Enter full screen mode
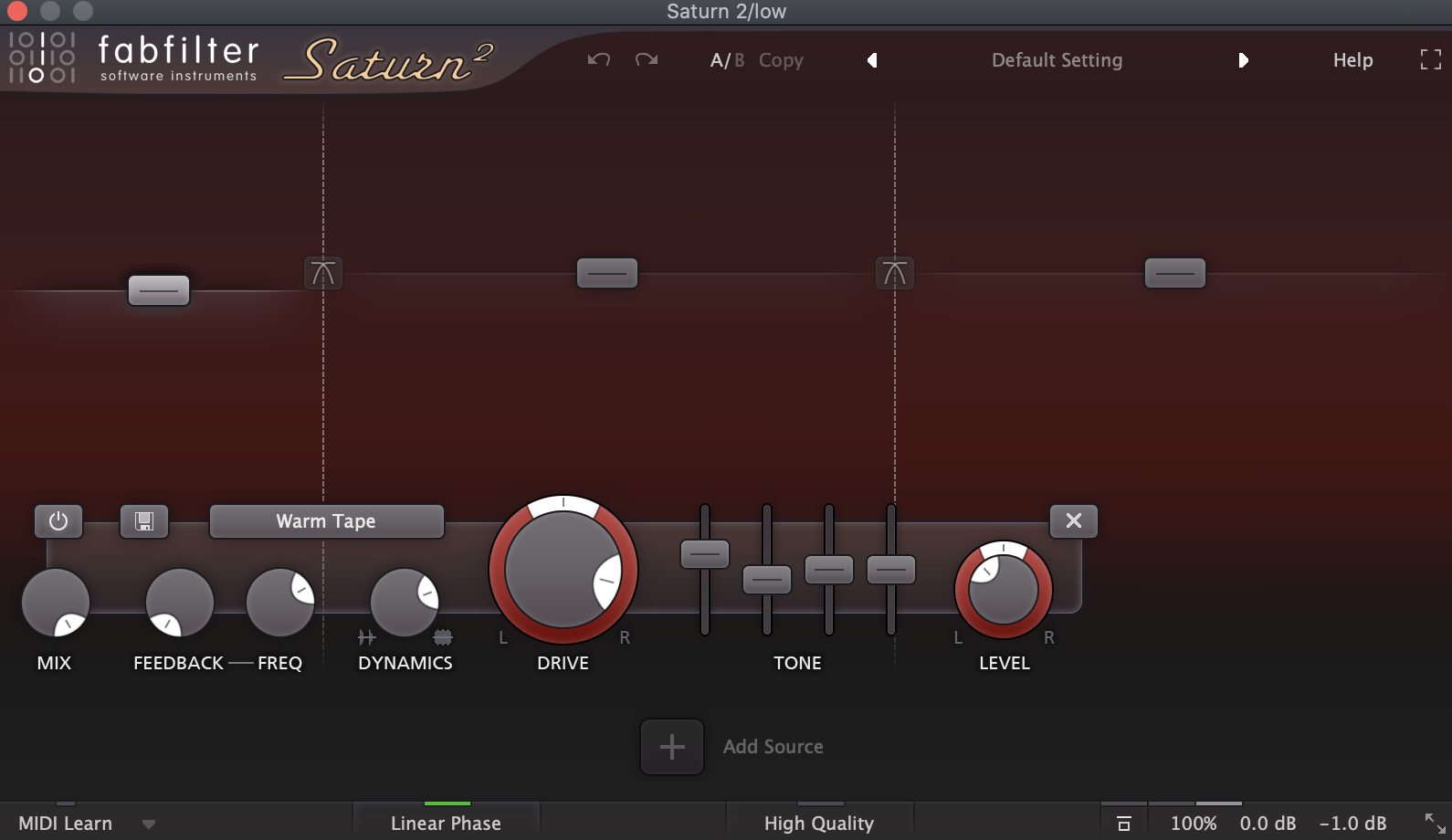The width and height of the screenshot is (1452, 840). click(1431, 60)
